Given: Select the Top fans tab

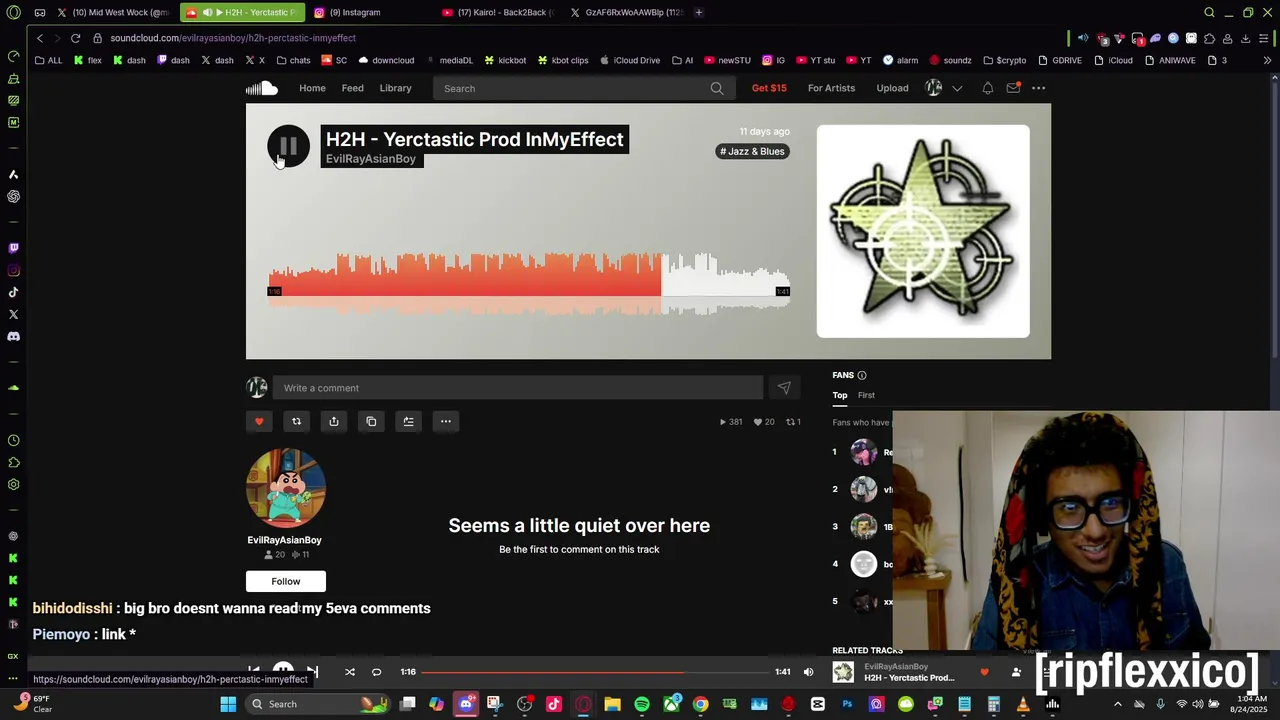Looking at the screenshot, I should [840, 395].
